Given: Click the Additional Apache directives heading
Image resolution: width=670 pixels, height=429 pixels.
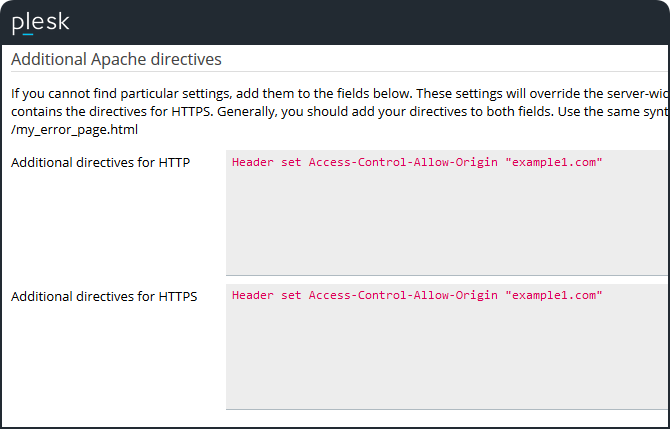Looking at the screenshot, I should [116, 60].
